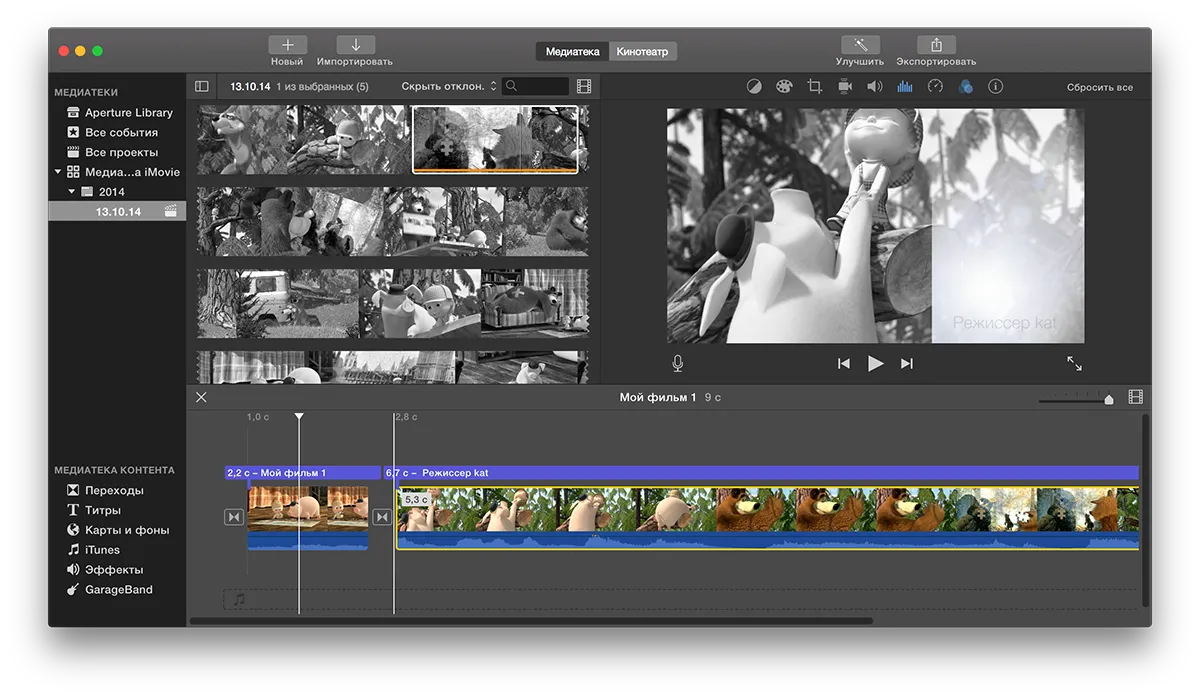Click the browser search field
Image resolution: width=1200 pixels, height=696 pixels.
pos(535,87)
